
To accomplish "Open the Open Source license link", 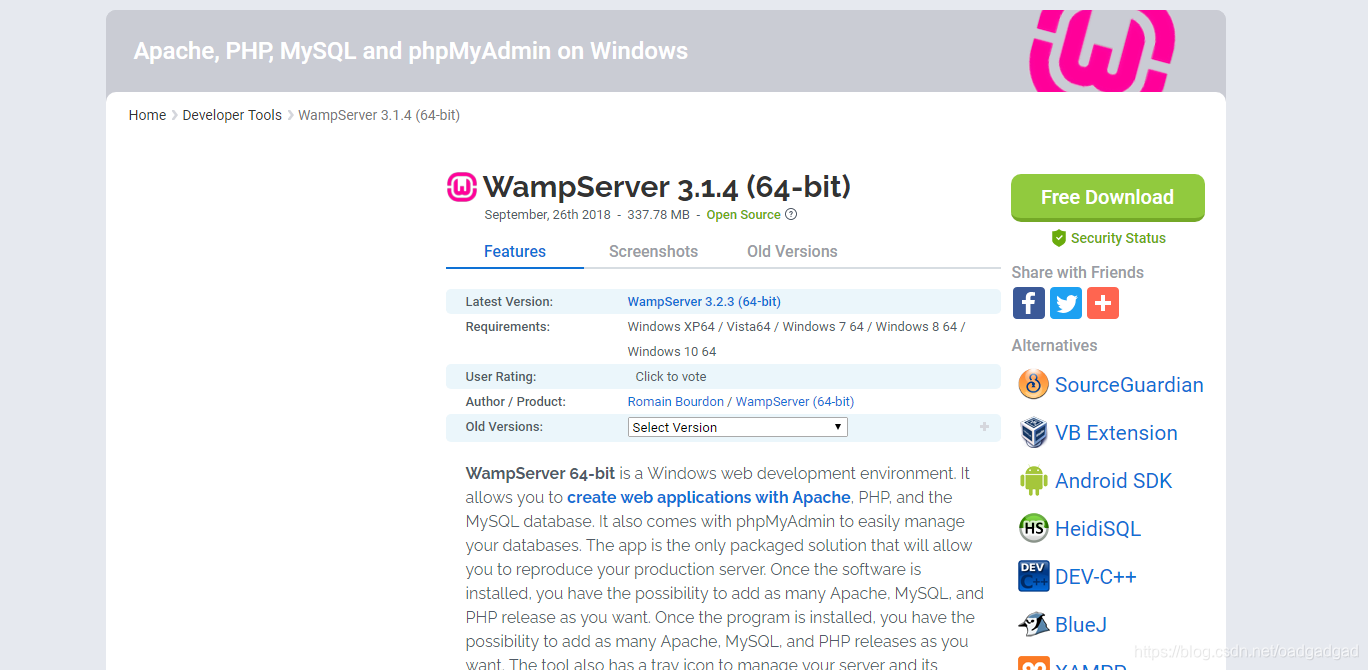I will point(743,215).
